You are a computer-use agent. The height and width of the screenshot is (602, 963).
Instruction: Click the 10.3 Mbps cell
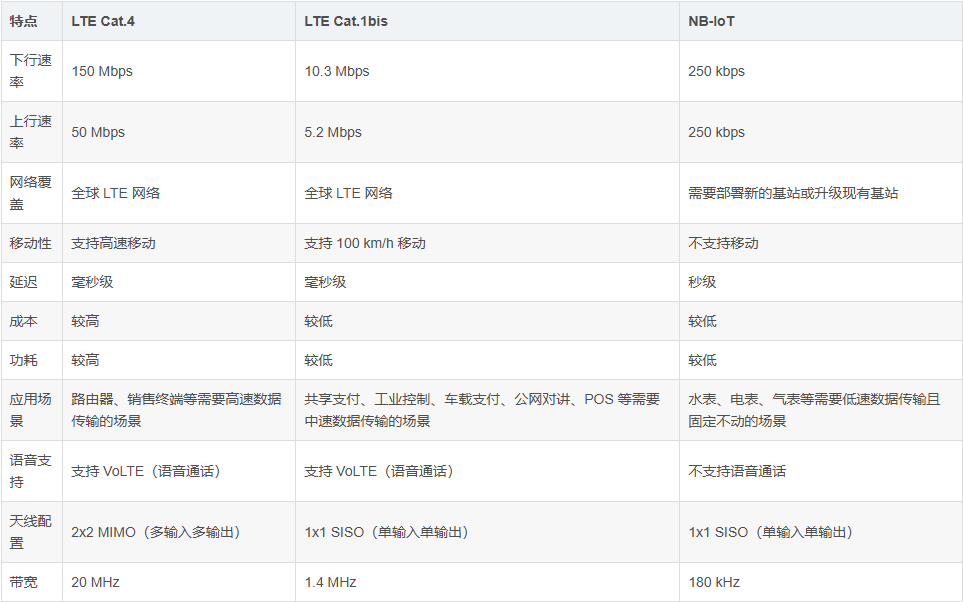point(337,71)
